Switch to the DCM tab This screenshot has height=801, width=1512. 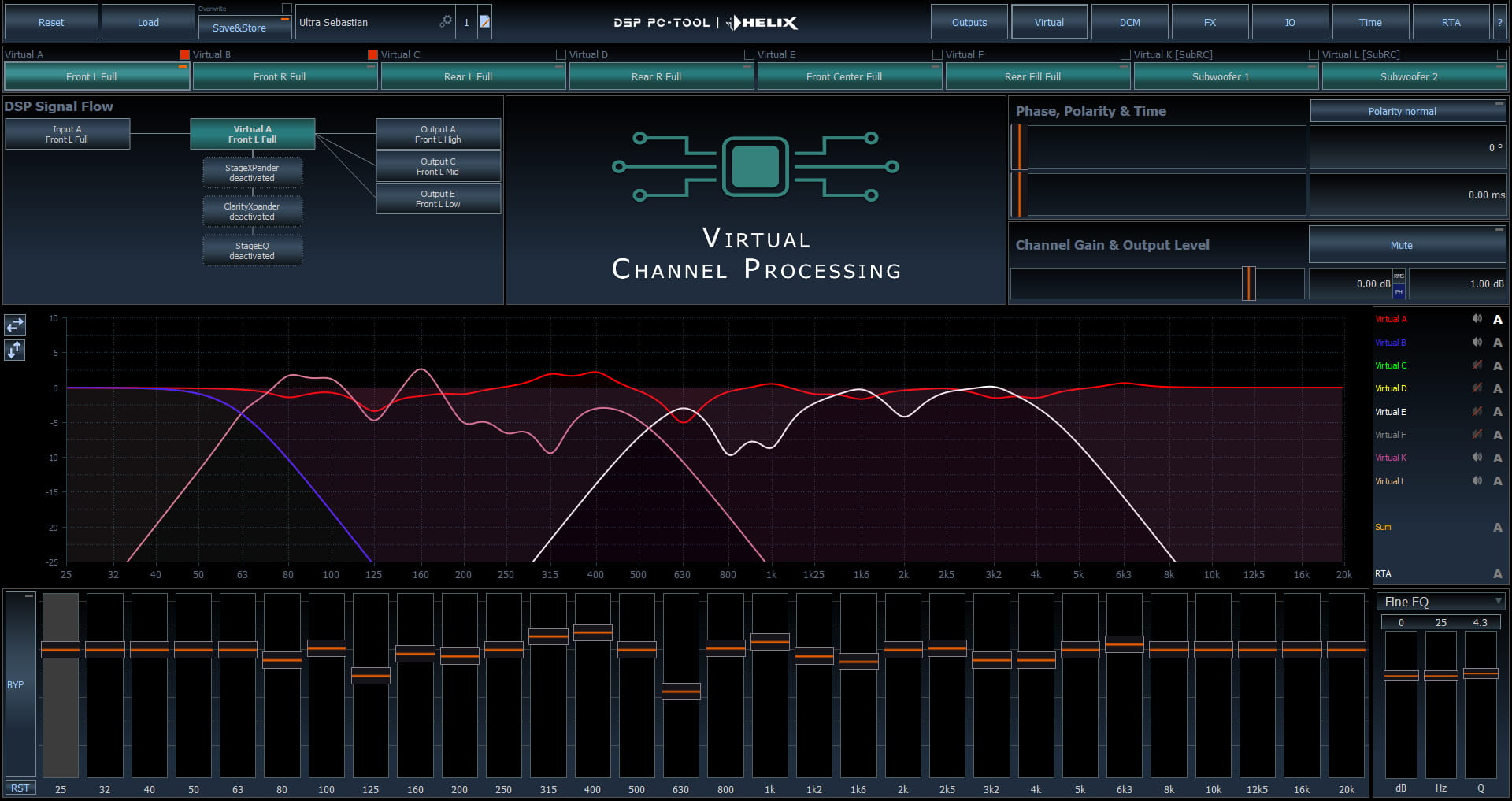1129,21
